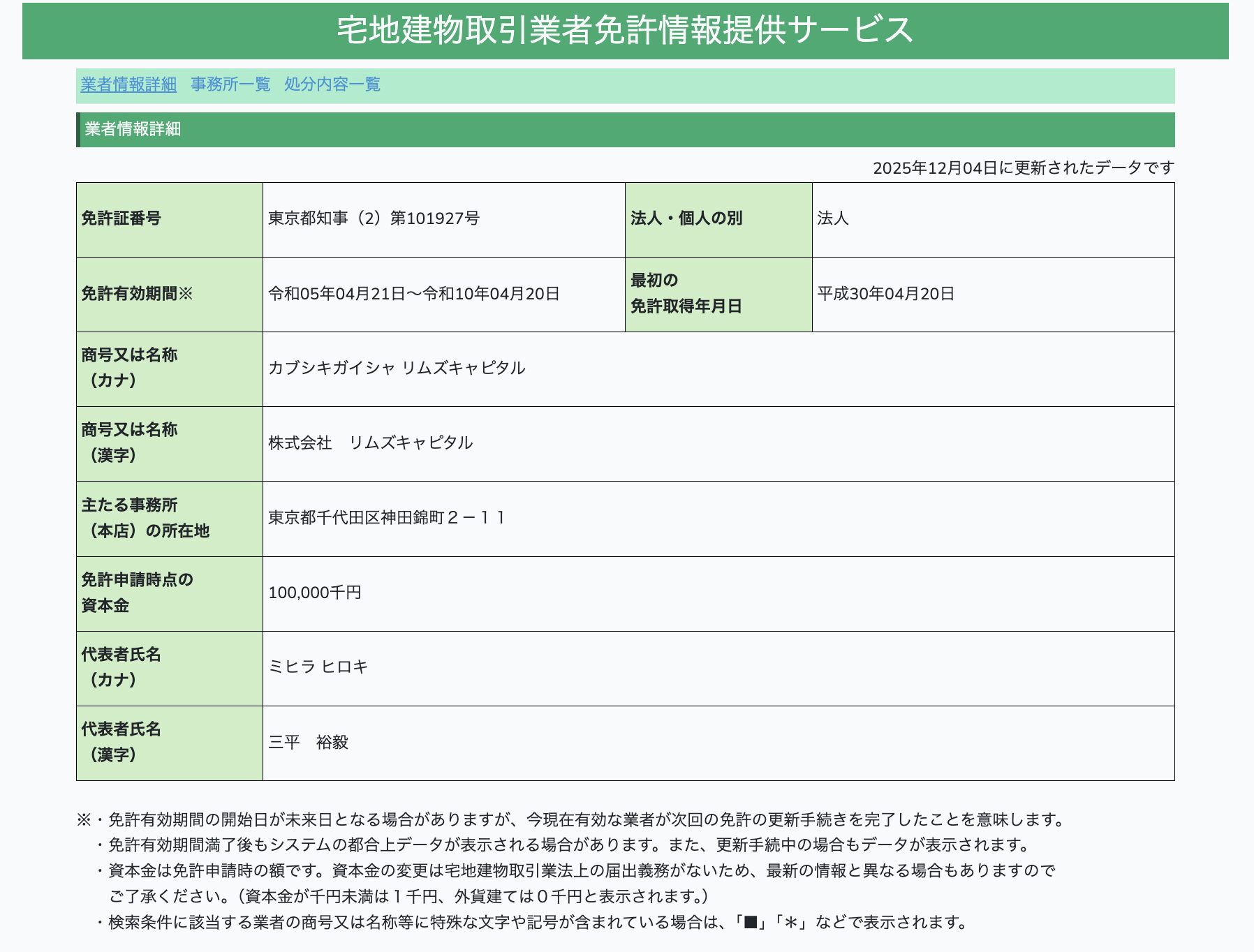The width and height of the screenshot is (1254, 952).
Task: Go to the 事務所一覧 page
Action: click(x=230, y=84)
